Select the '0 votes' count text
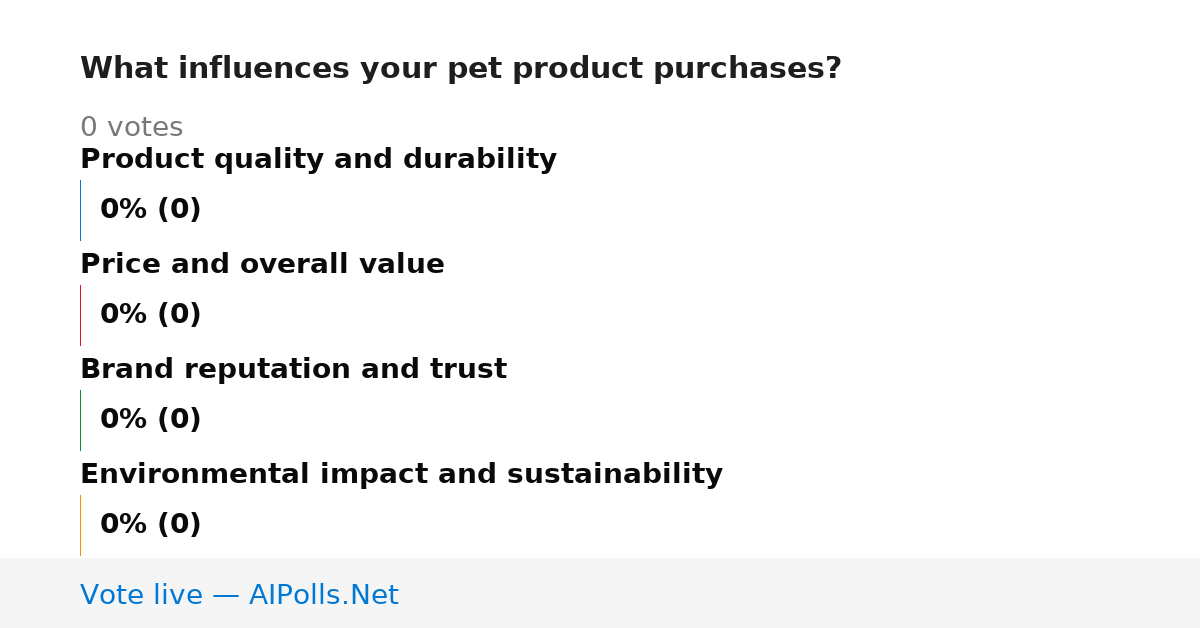Image resolution: width=1200 pixels, height=628 pixels. 131,128
